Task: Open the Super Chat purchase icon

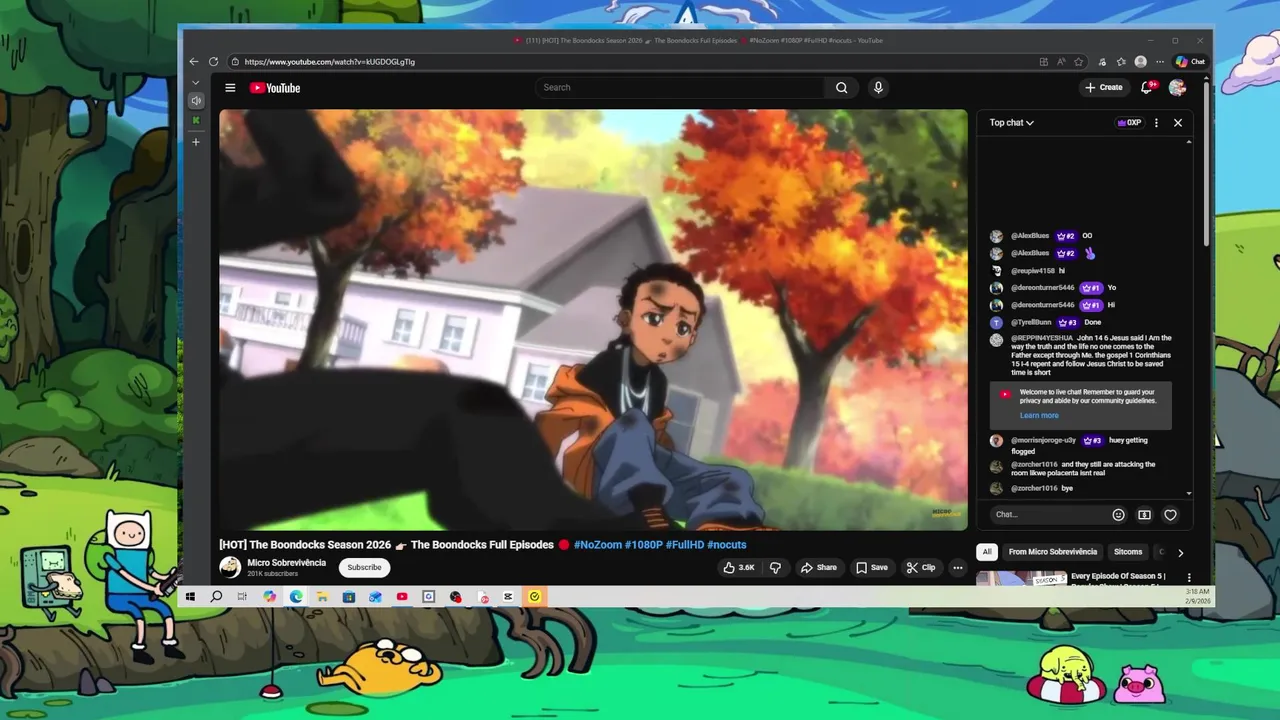Action: pos(1144,515)
